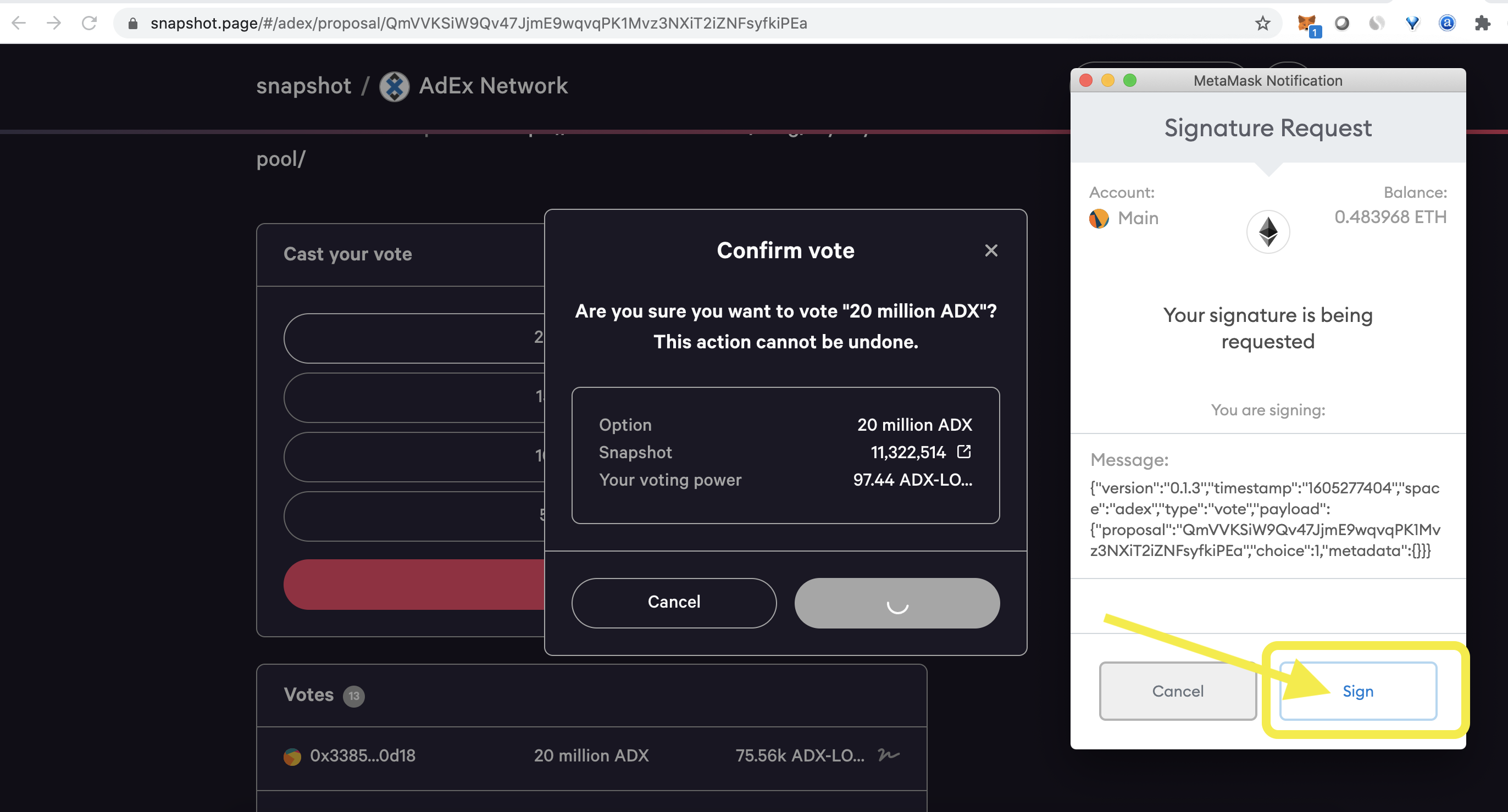Open voter address 0x3385...0d18
The image size is (1508, 812).
click(362, 755)
